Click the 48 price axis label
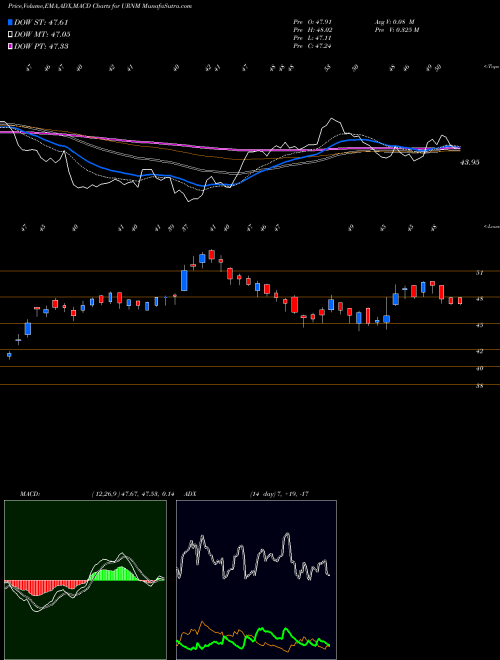 479,299
